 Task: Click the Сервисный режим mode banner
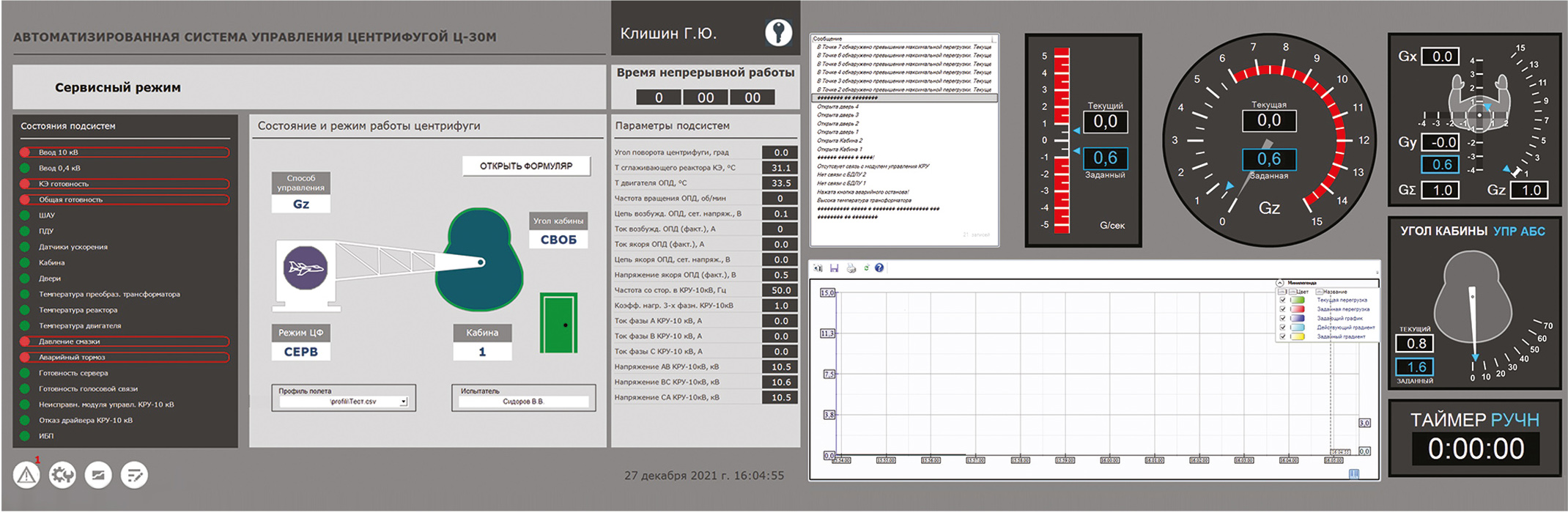click(309, 87)
